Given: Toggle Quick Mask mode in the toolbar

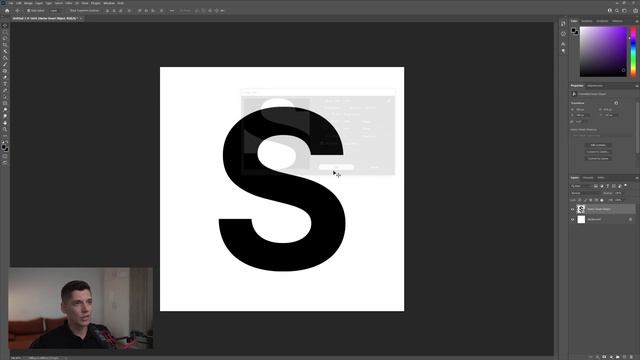Looking at the screenshot, I should [5, 156].
